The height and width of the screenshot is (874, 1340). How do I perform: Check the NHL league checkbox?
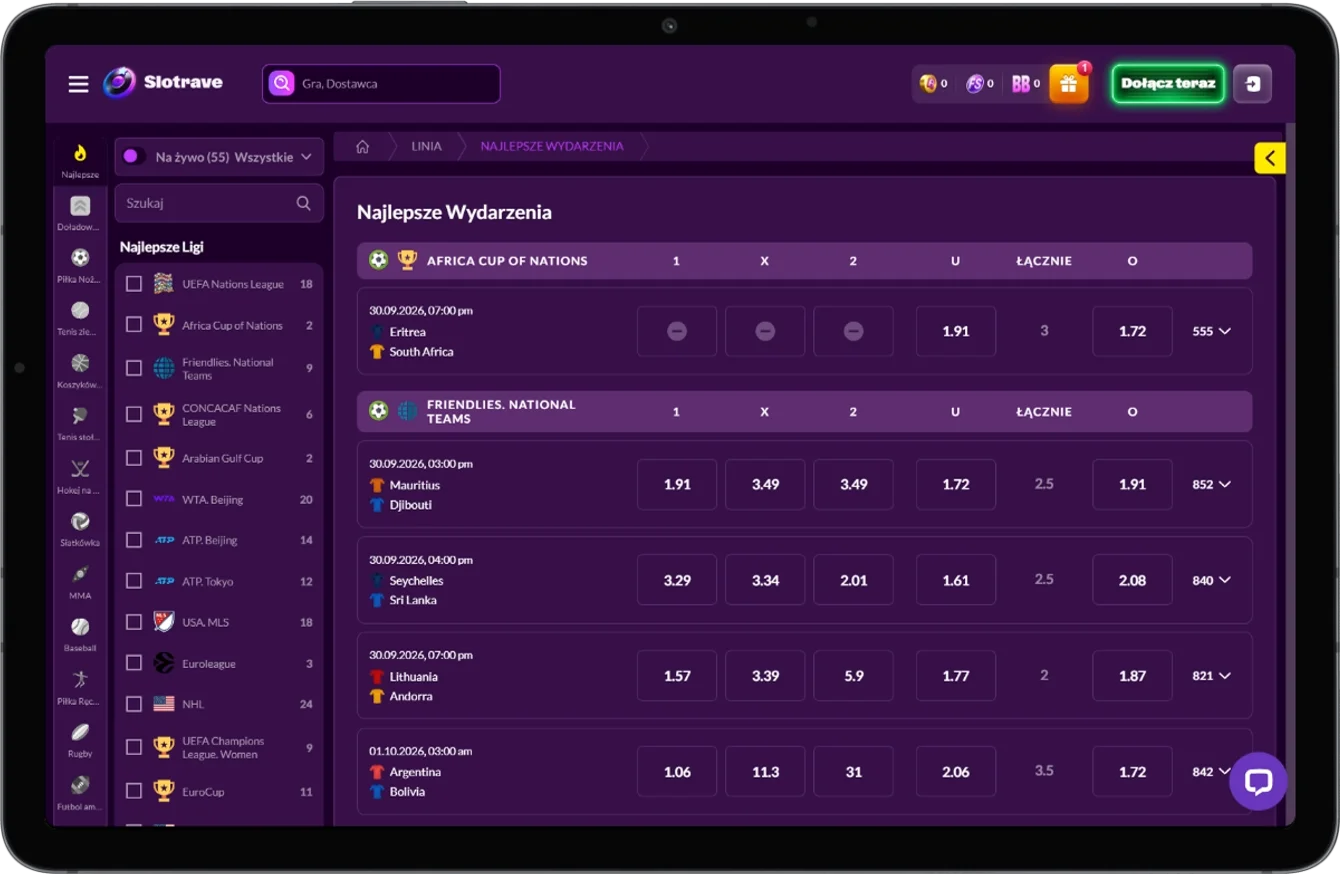tap(134, 704)
